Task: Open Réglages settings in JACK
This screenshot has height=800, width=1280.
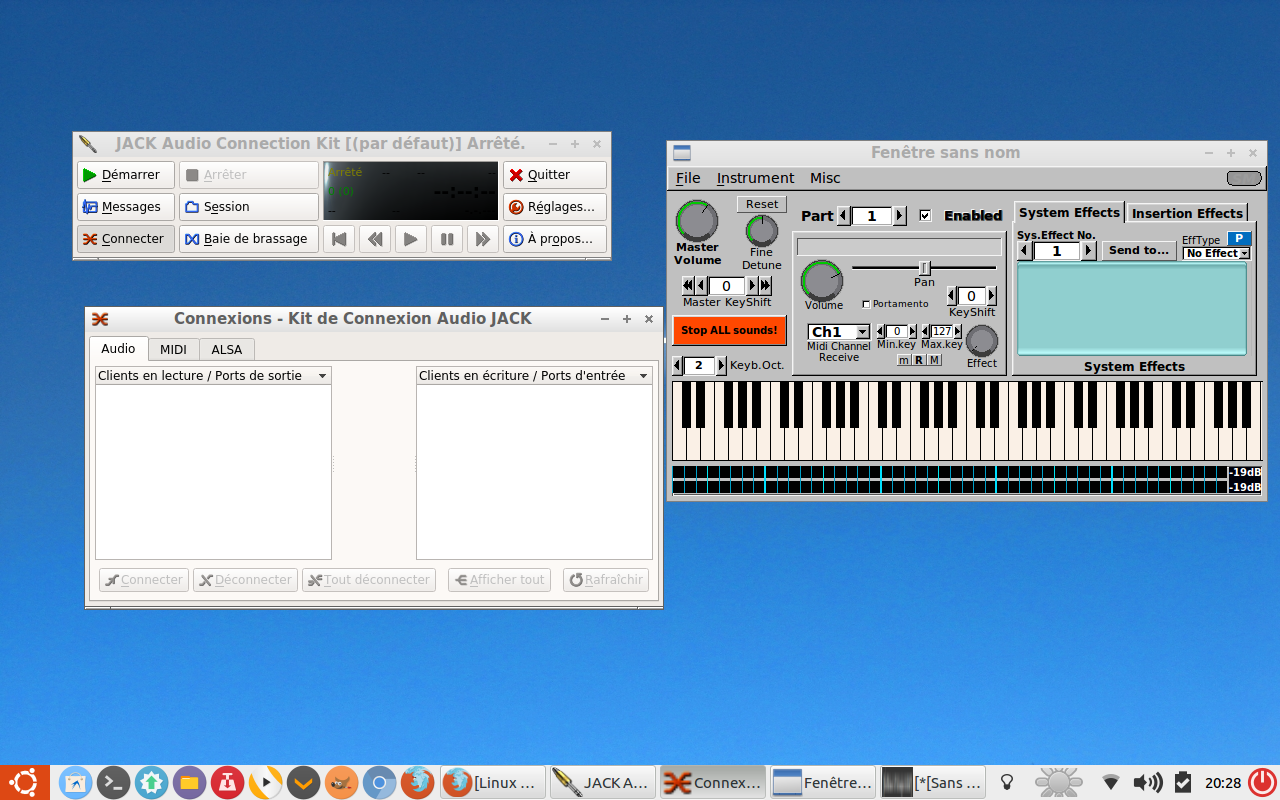Action: click(x=554, y=207)
